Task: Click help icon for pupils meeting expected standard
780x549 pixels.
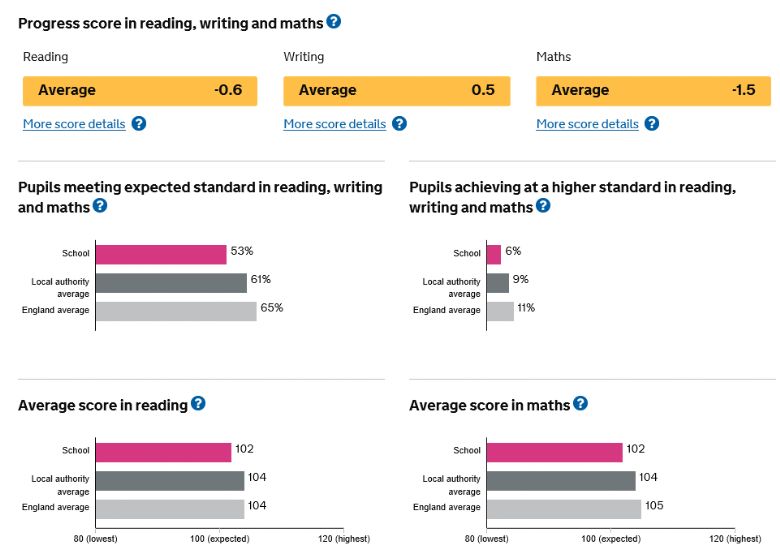Action: (x=100, y=205)
